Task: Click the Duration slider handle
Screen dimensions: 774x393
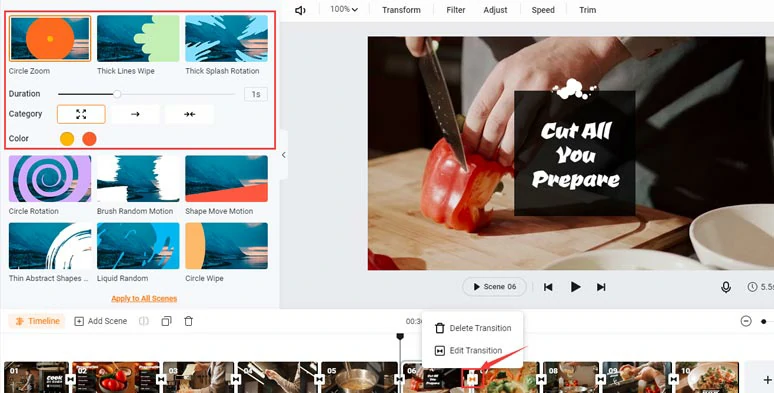Action: [x=117, y=94]
